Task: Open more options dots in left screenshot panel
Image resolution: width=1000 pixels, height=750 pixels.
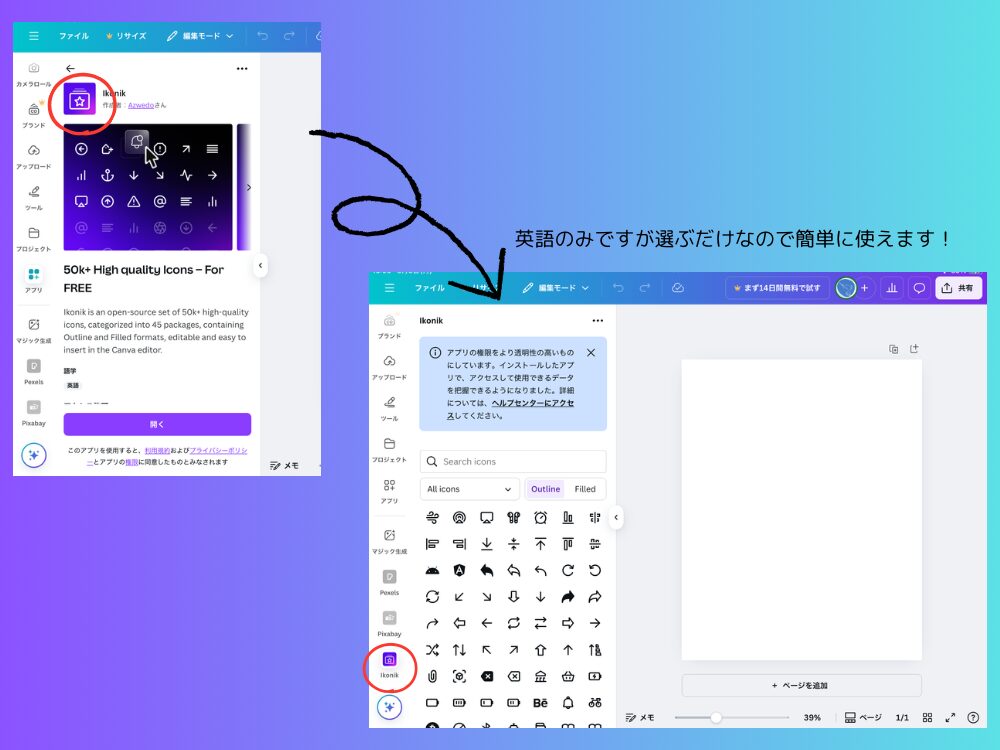Action: pos(242,68)
